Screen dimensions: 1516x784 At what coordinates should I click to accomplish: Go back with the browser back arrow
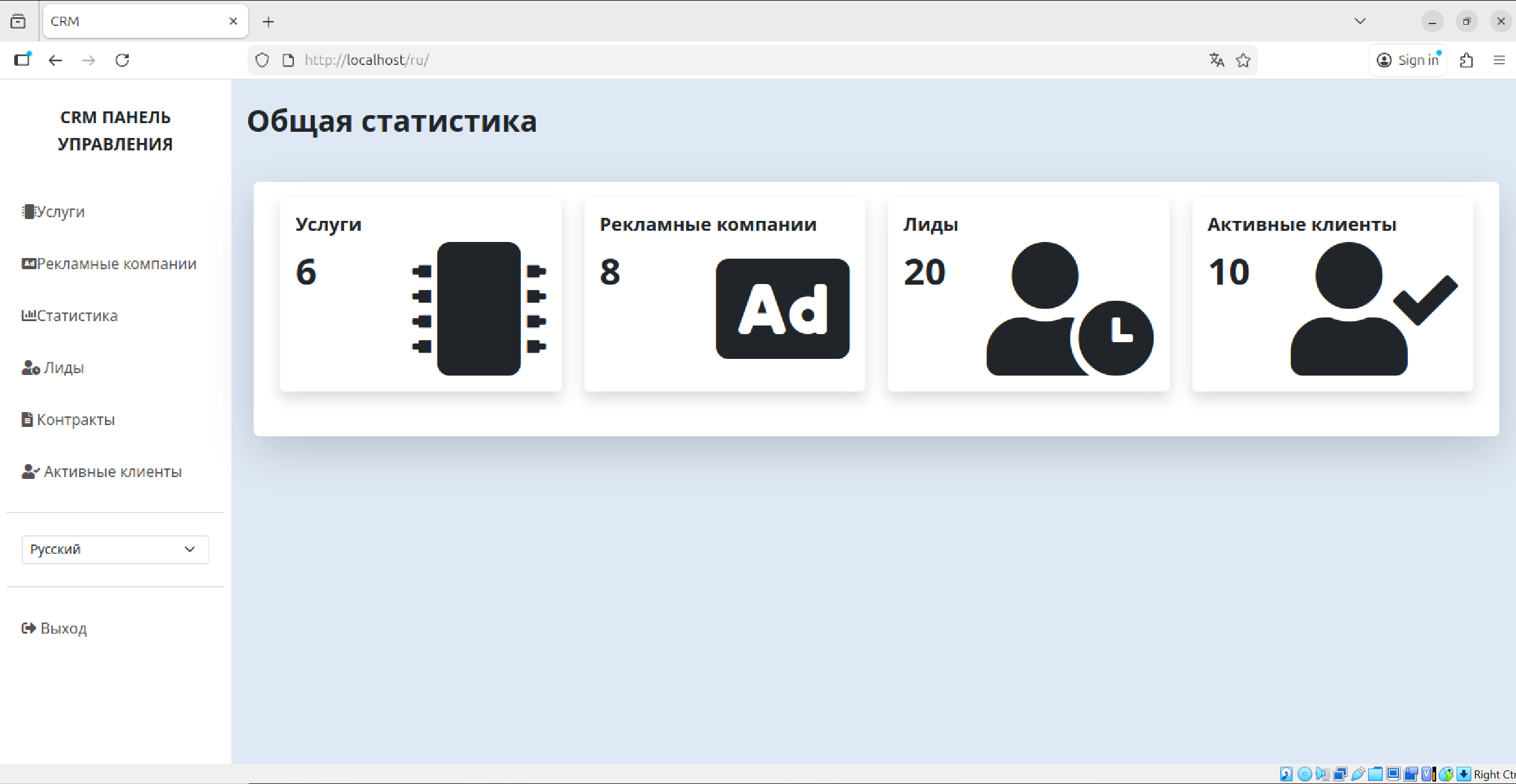56,60
